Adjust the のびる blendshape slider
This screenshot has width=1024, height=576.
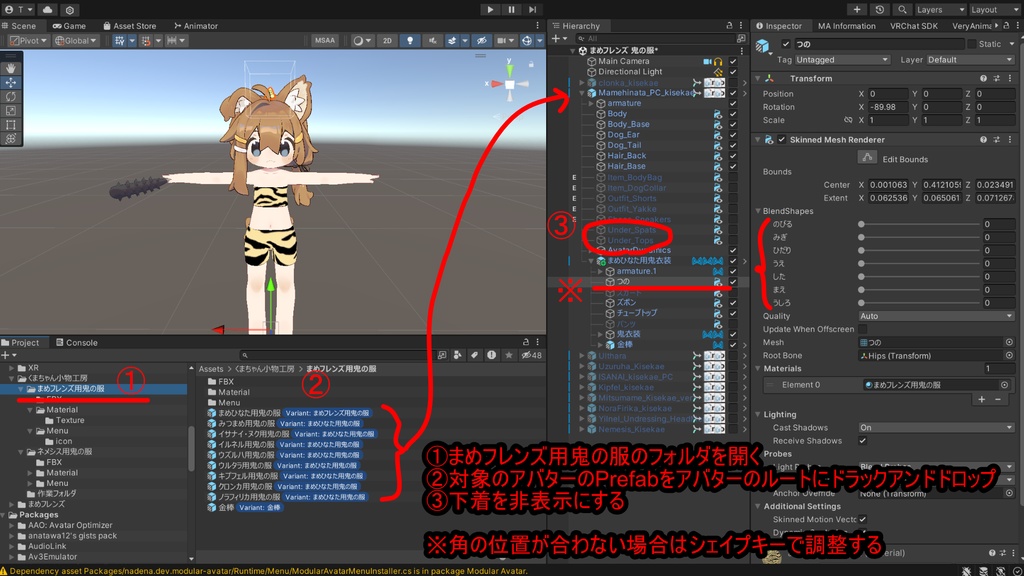[x=919, y=224]
